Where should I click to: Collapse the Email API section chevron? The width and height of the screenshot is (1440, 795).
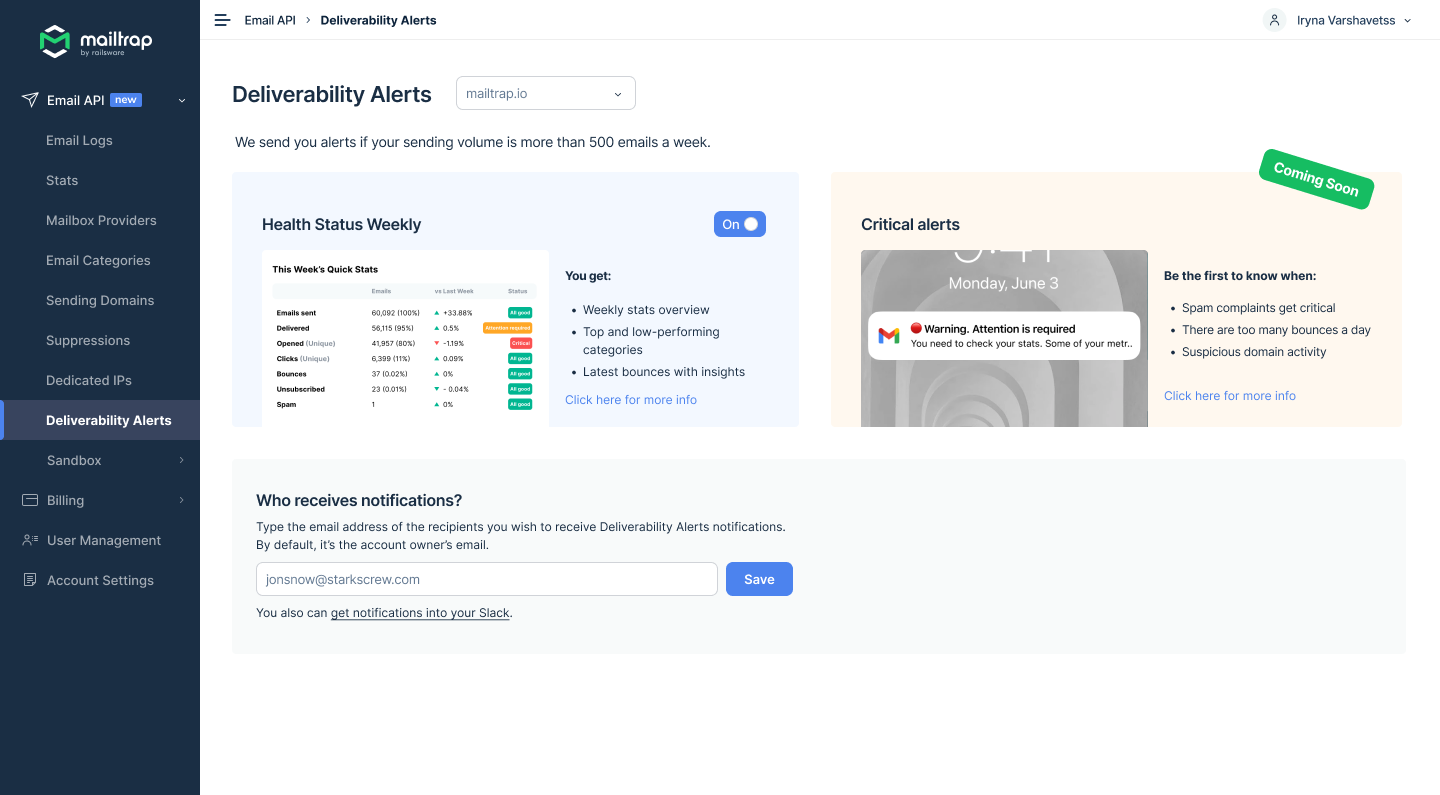tap(182, 100)
